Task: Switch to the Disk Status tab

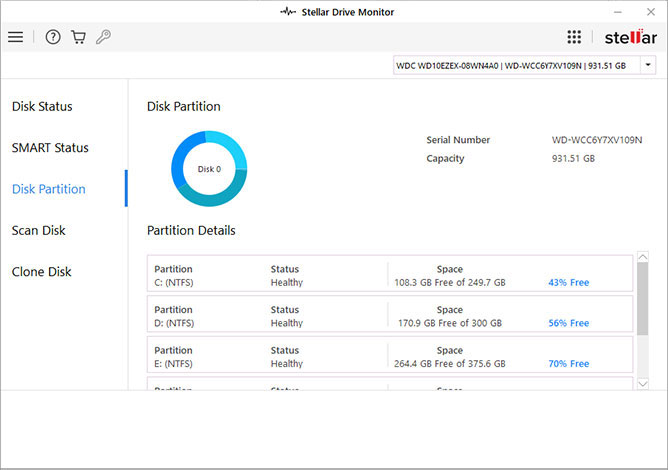Action: [x=42, y=106]
